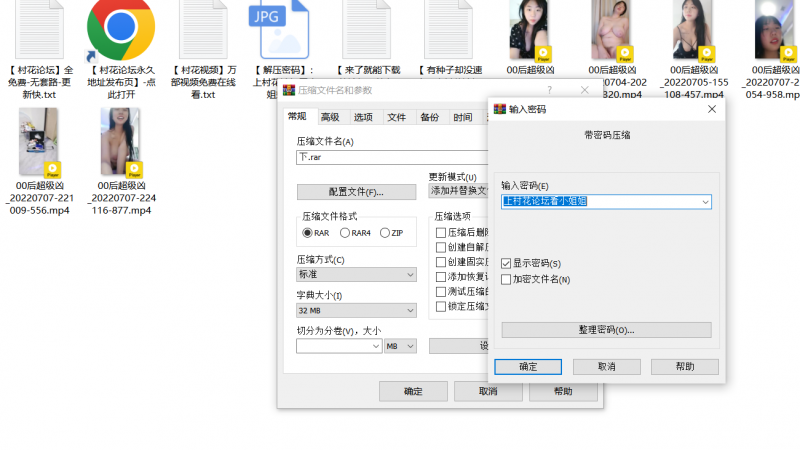Select the first text file icon, 全免费-无套路

click(40, 30)
